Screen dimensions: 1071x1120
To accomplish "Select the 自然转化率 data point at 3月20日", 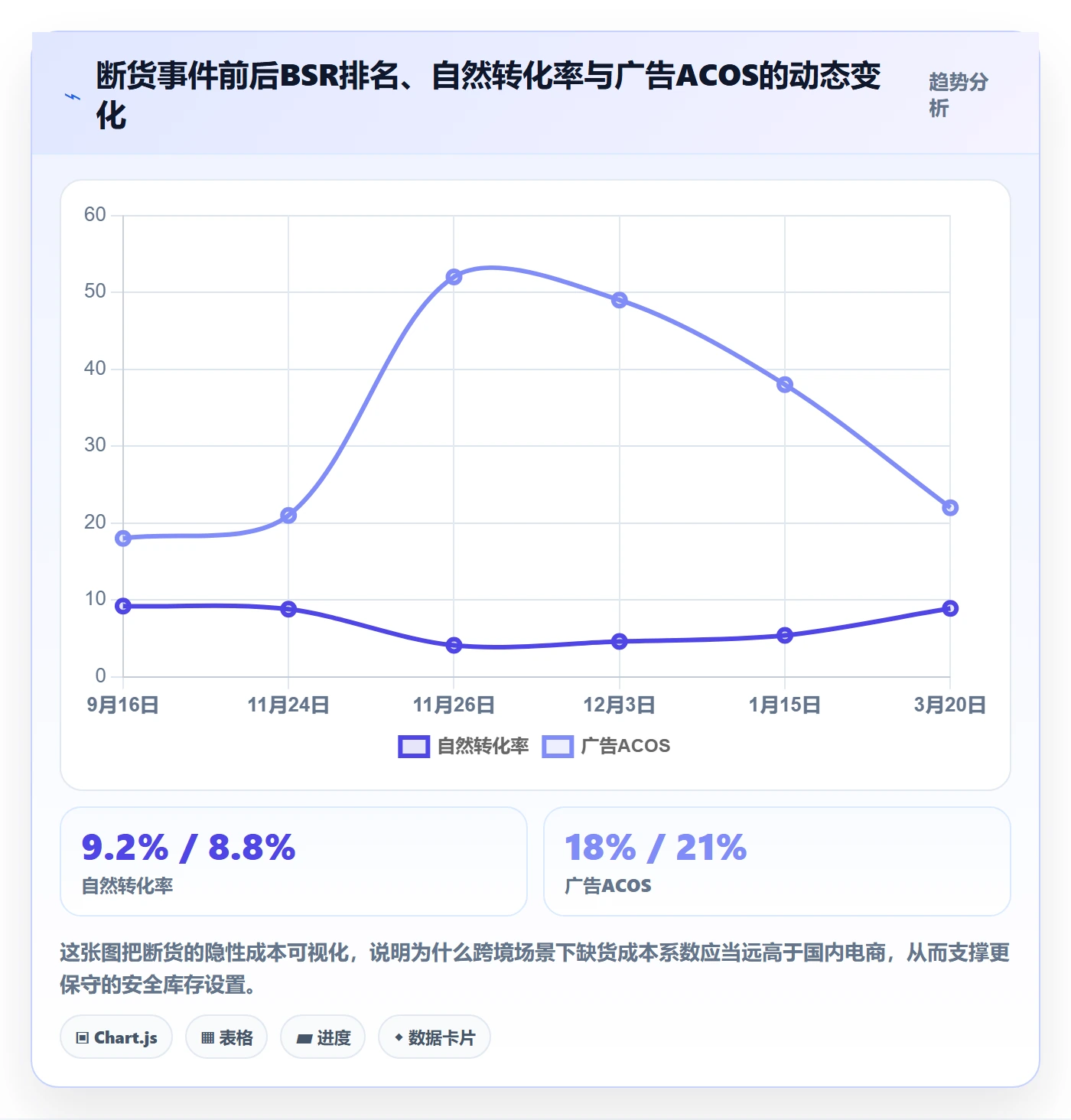I will tap(950, 608).
